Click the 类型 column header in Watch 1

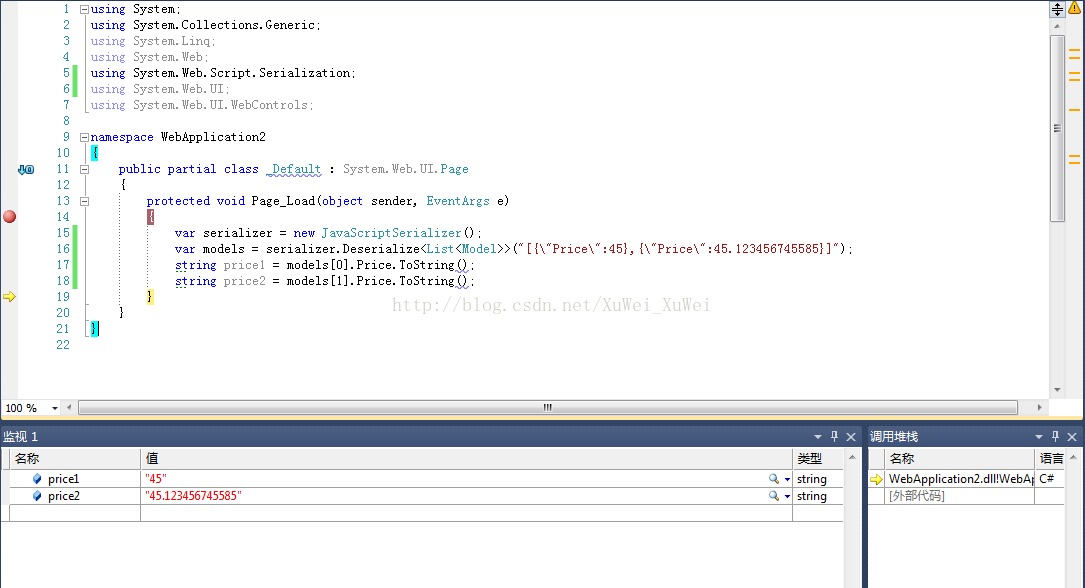pyautogui.click(x=818, y=459)
